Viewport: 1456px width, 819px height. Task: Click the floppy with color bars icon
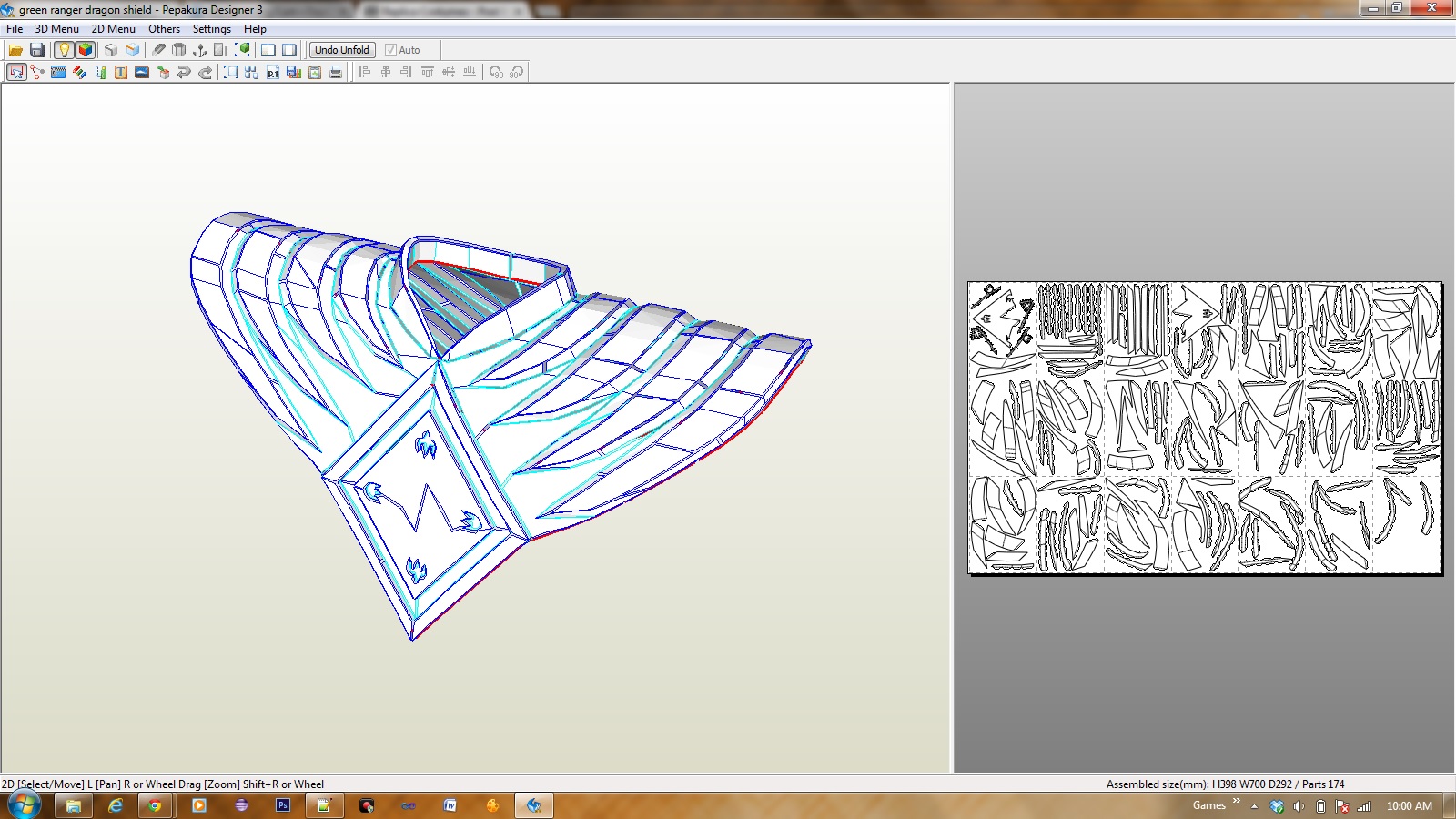(294, 72)
